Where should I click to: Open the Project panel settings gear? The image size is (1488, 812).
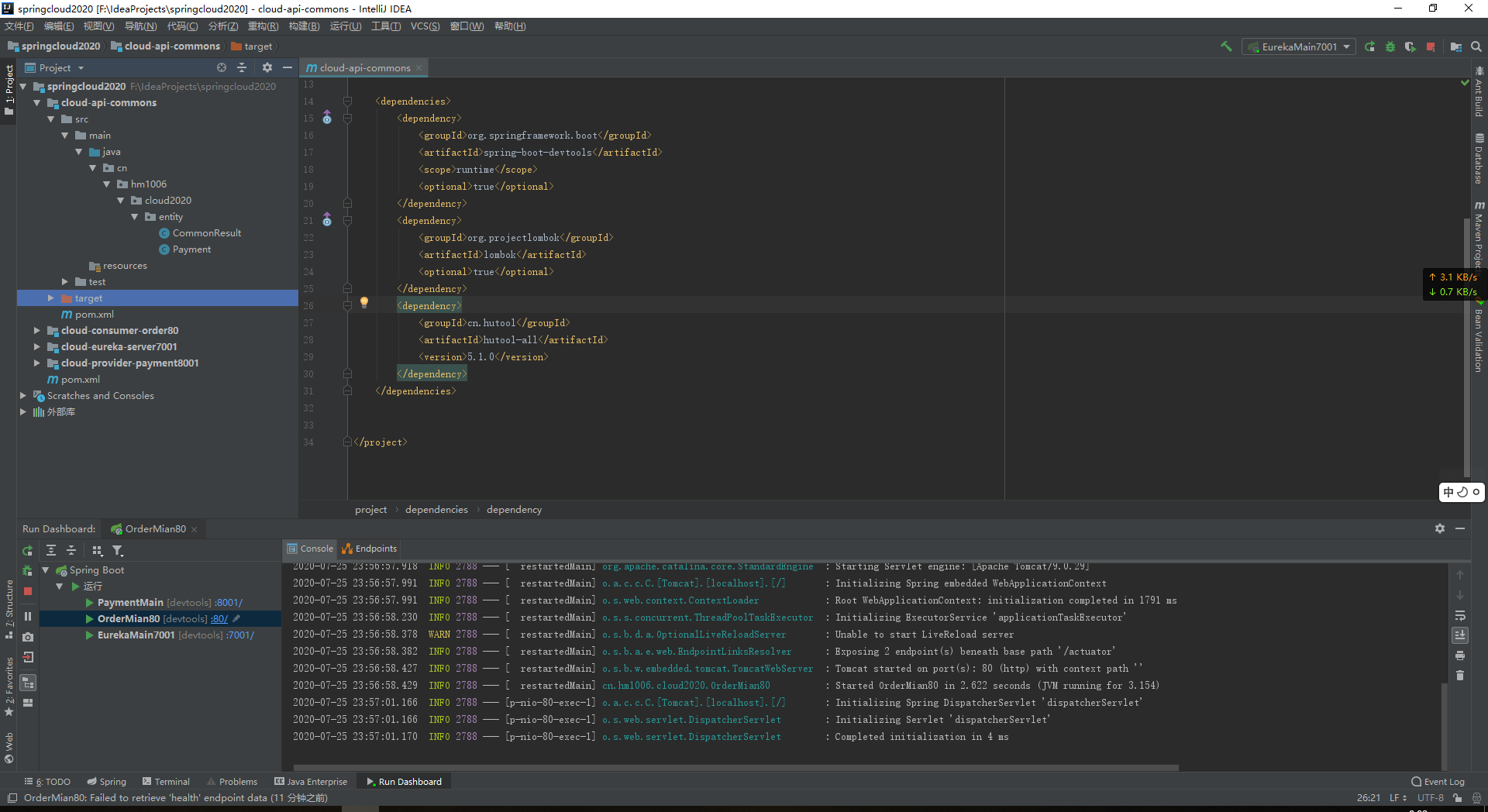(x=267, y=67)
